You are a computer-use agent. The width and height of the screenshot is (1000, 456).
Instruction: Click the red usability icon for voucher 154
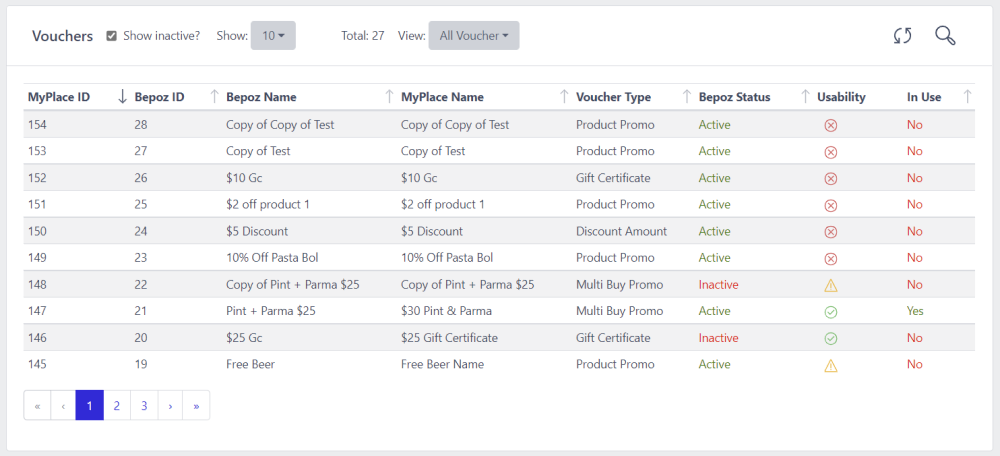coord(830,125)
